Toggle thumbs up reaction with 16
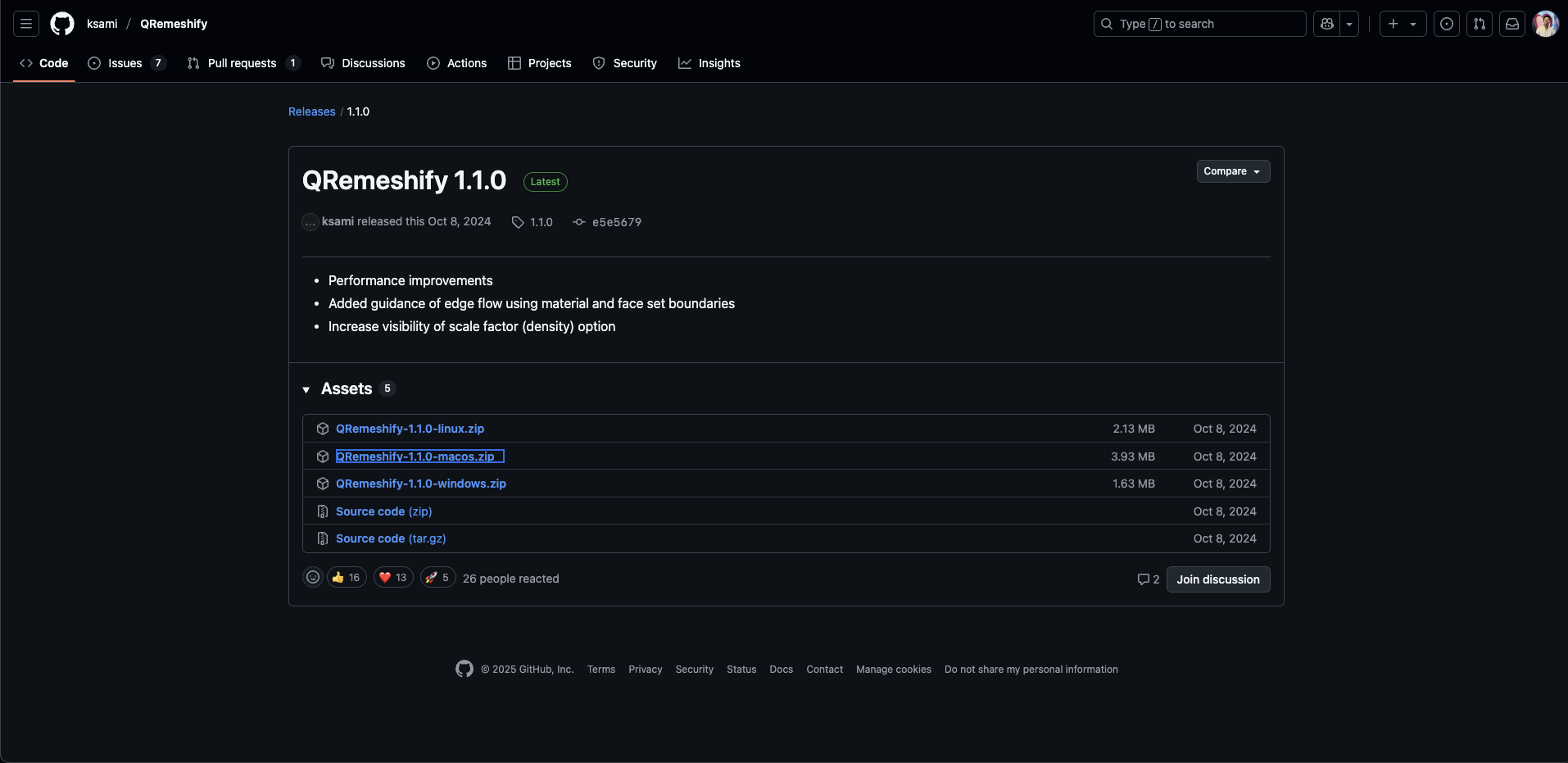The image size is (1568, 763). [x=347, y=578]
